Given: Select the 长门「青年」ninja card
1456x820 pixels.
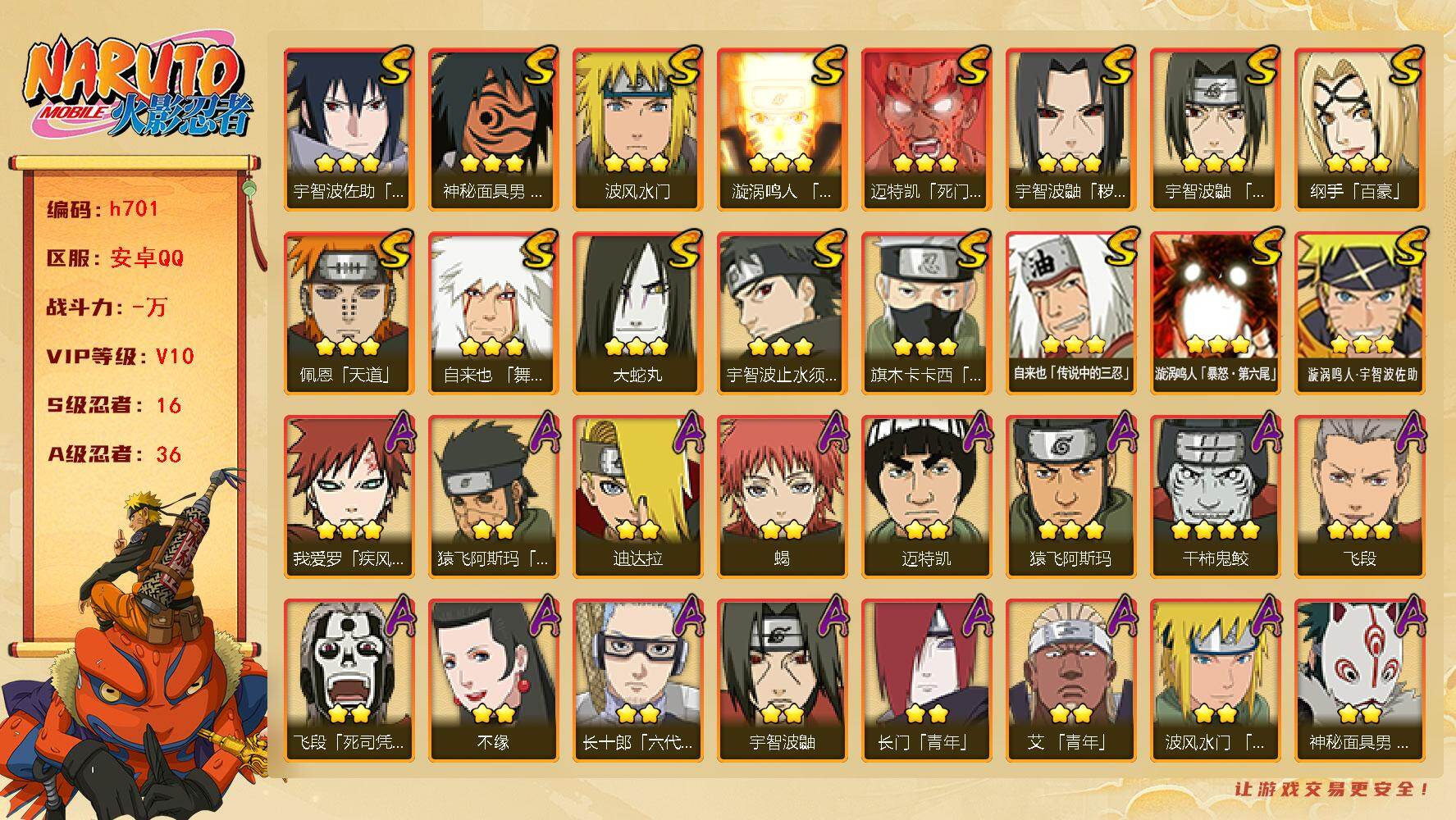Looking at the screenshot, I should click(926, 681).
